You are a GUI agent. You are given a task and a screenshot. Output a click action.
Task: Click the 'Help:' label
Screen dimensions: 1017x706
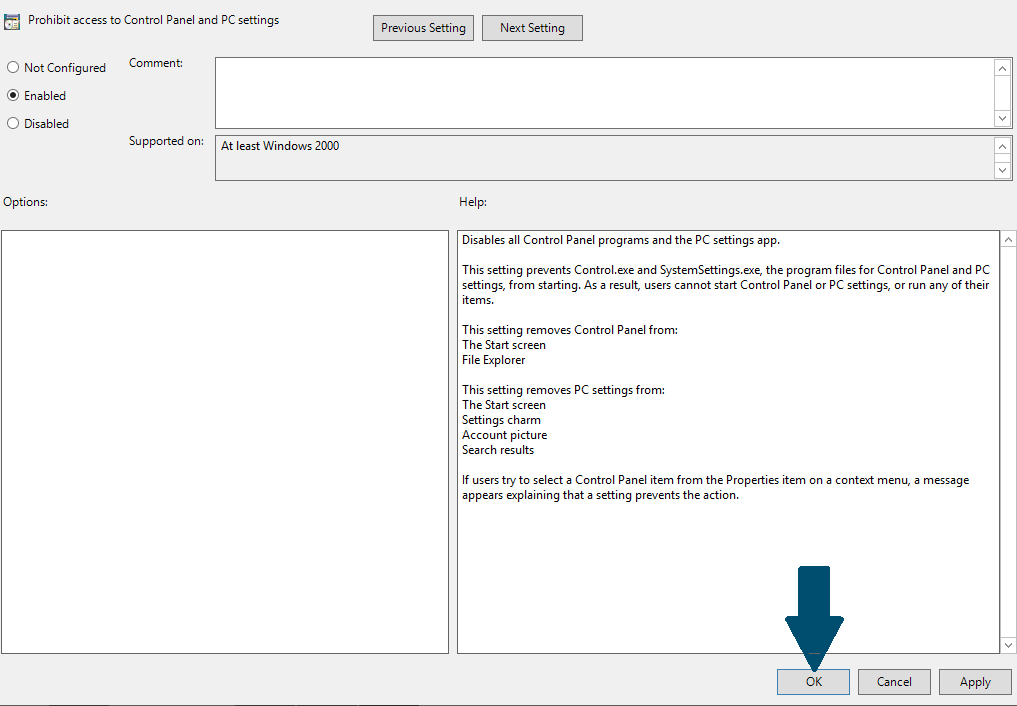(473, 202)
